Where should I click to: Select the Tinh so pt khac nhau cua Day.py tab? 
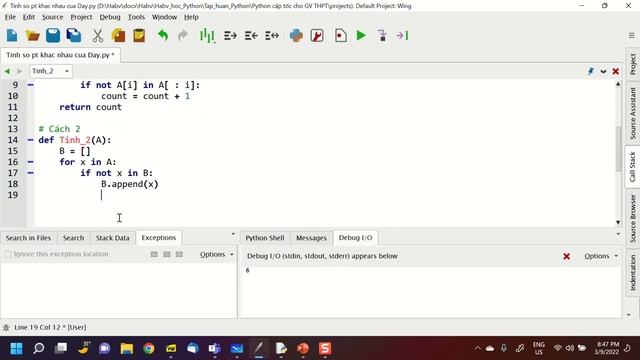(x=60, y=55)
